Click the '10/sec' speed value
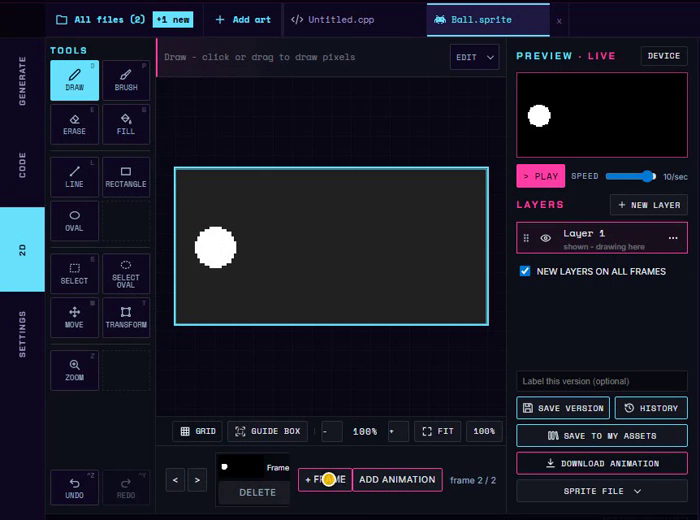 click(675, 177)
